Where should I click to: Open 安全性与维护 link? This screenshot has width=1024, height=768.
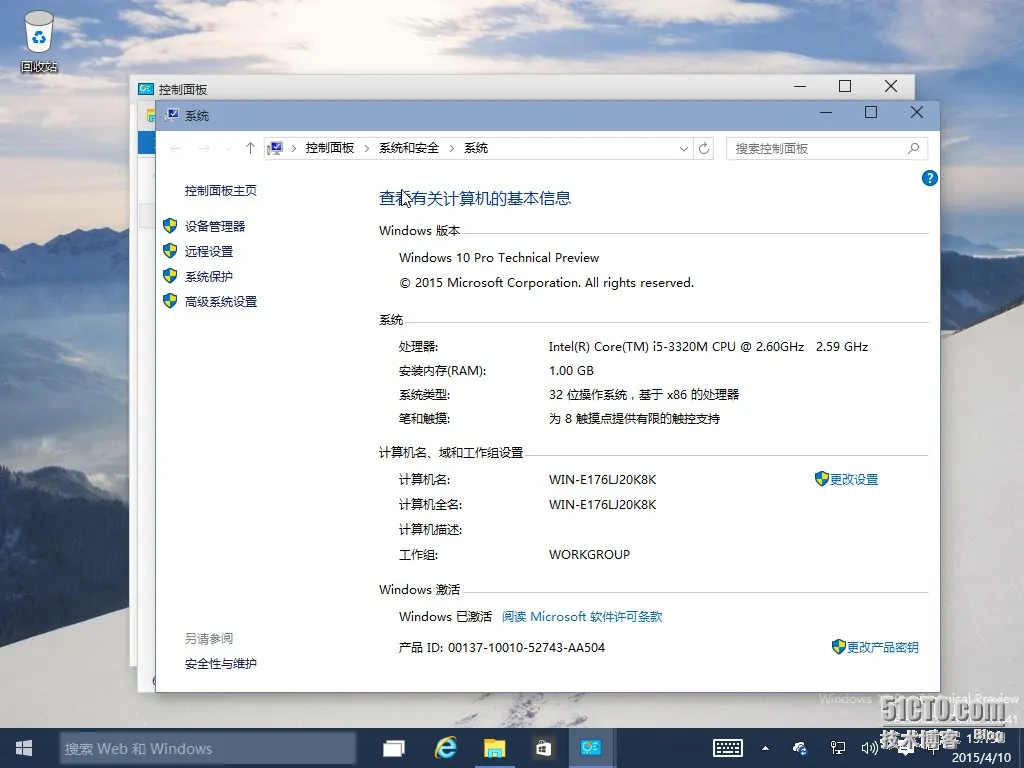221,664
